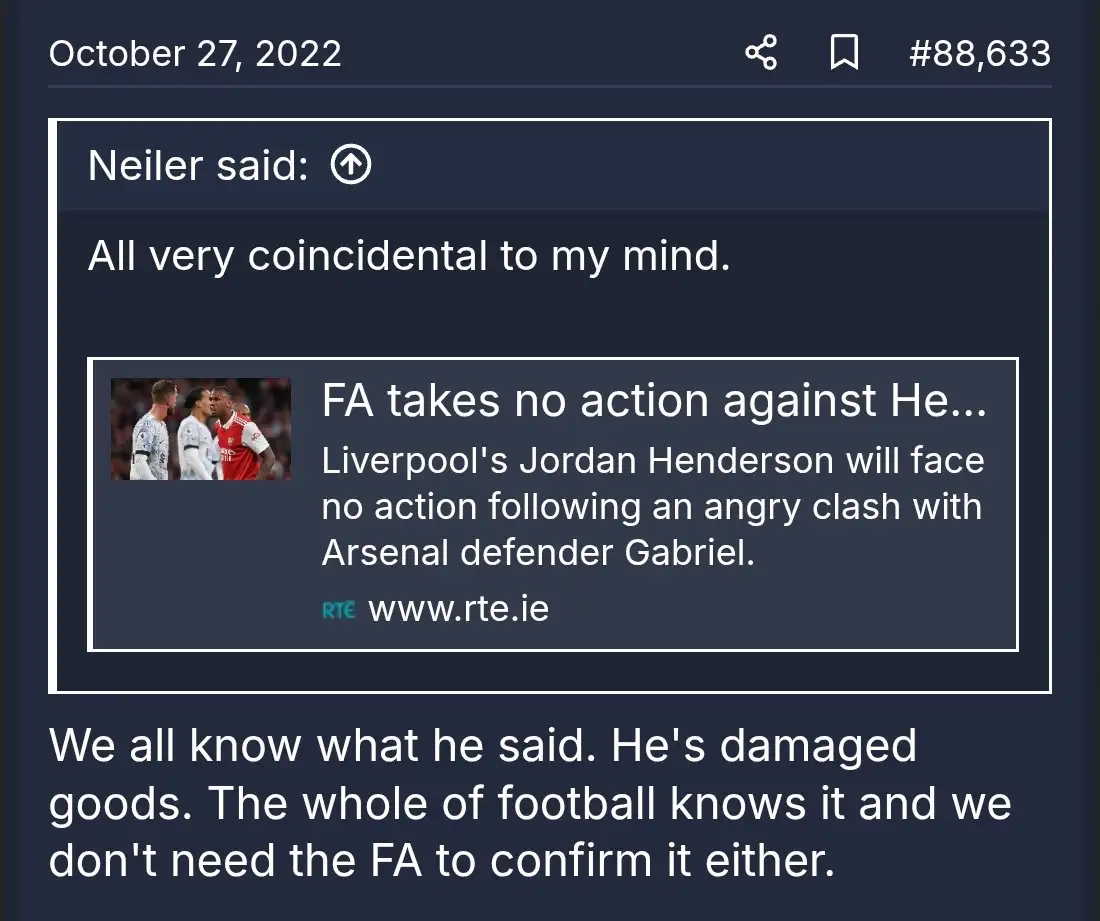Click the reply text starting "We all know"
The height and width of the screenshot is (921, 1100).
point(482,746)
